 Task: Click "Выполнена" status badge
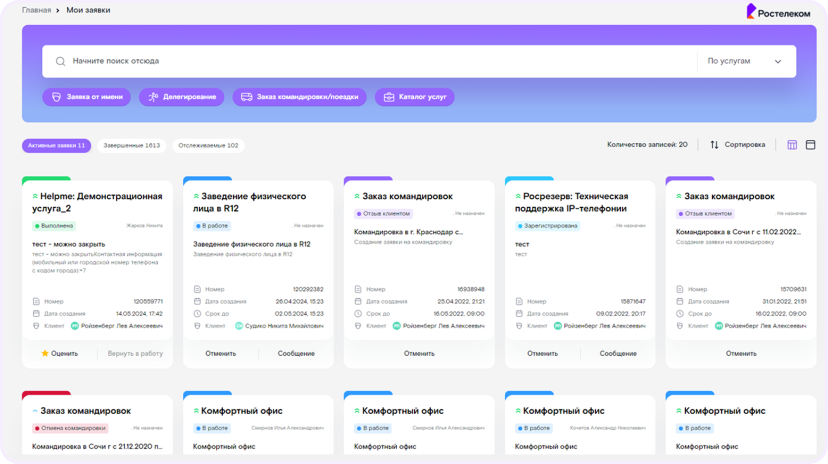pos(54,226)
